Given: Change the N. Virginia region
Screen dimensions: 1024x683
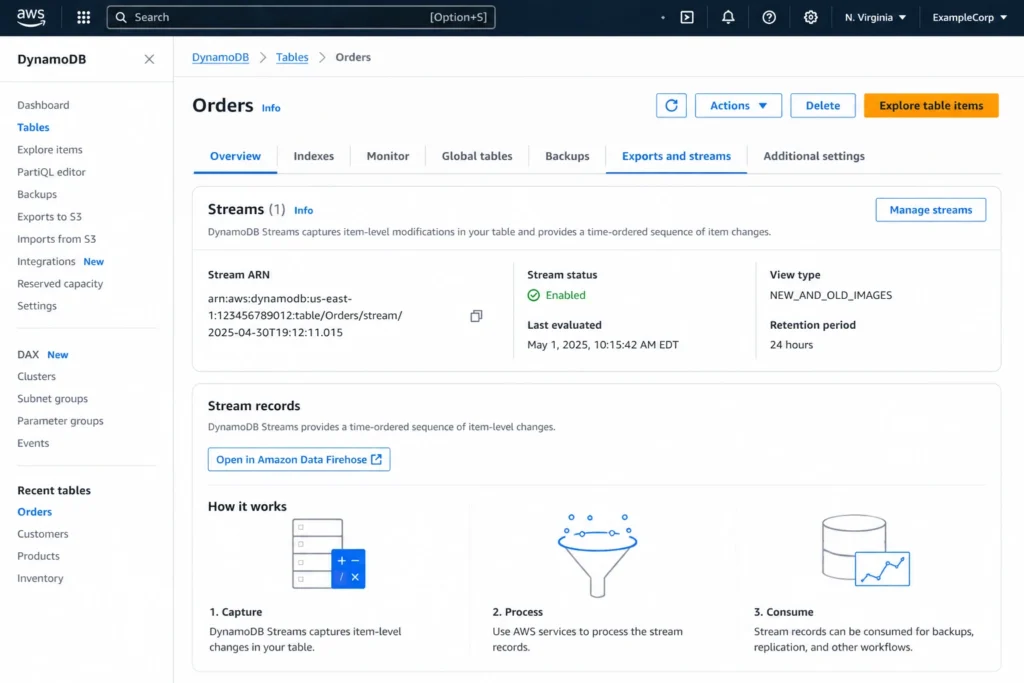Looking at the screenshot, I should pos(875,17).
